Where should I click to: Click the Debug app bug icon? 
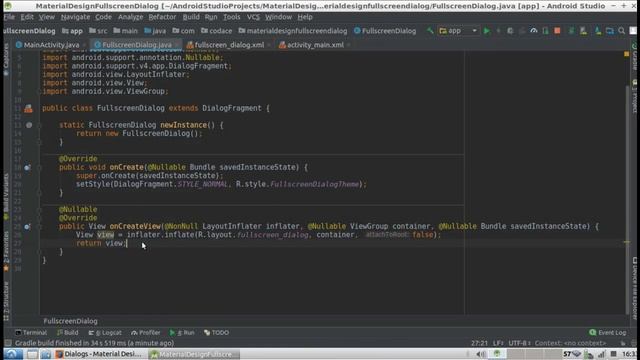click(510, 31)
